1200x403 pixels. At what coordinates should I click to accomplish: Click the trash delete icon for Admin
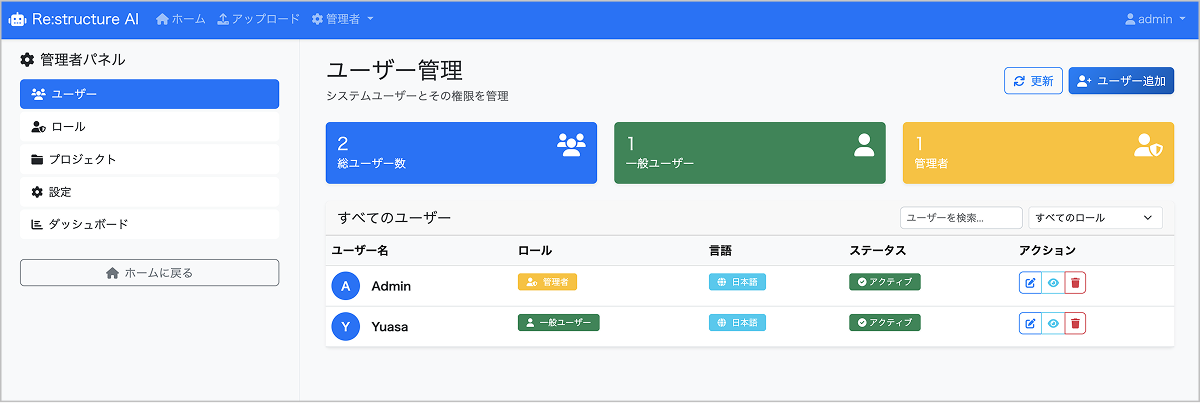1075,283
